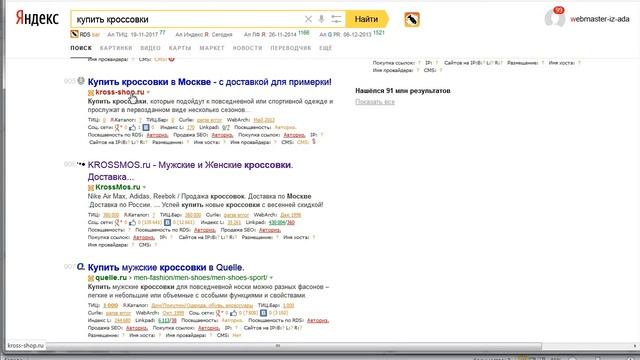Click Google+ icon in kross-shop.ru stats
Image resolution: width=640 pixels, height=360 pixels.
click(x=118, y=128)
